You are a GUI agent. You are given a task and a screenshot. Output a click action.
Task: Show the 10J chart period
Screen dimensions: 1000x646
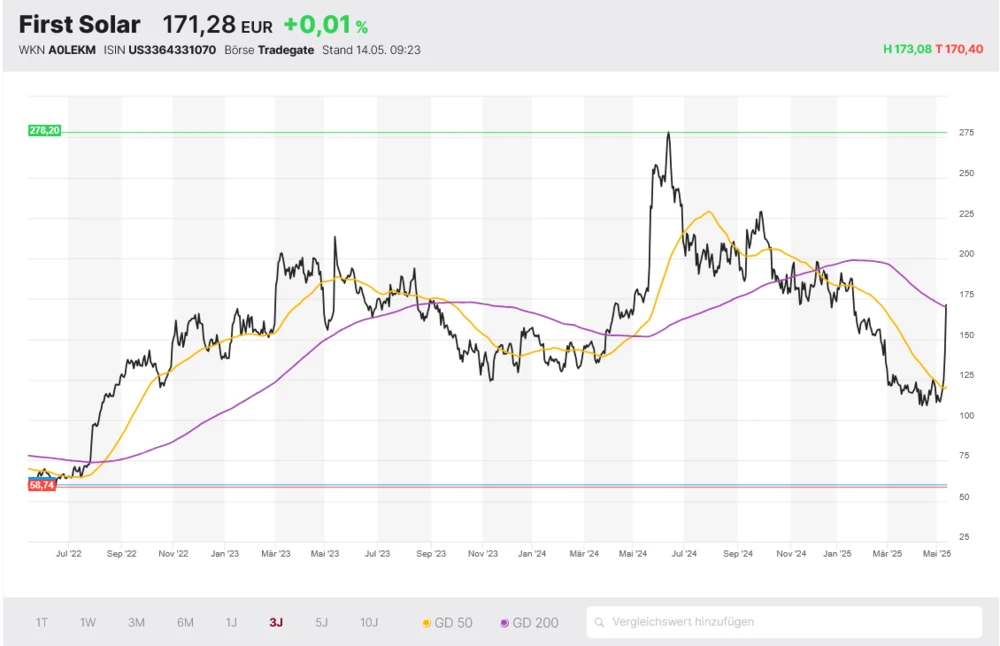(x=369, y=623)
